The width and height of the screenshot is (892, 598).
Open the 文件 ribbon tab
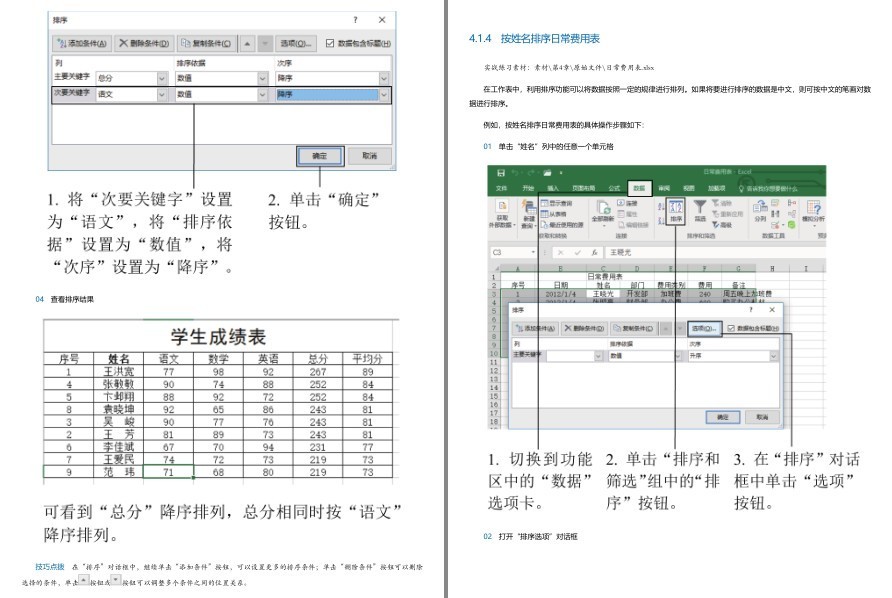point(501,188)
